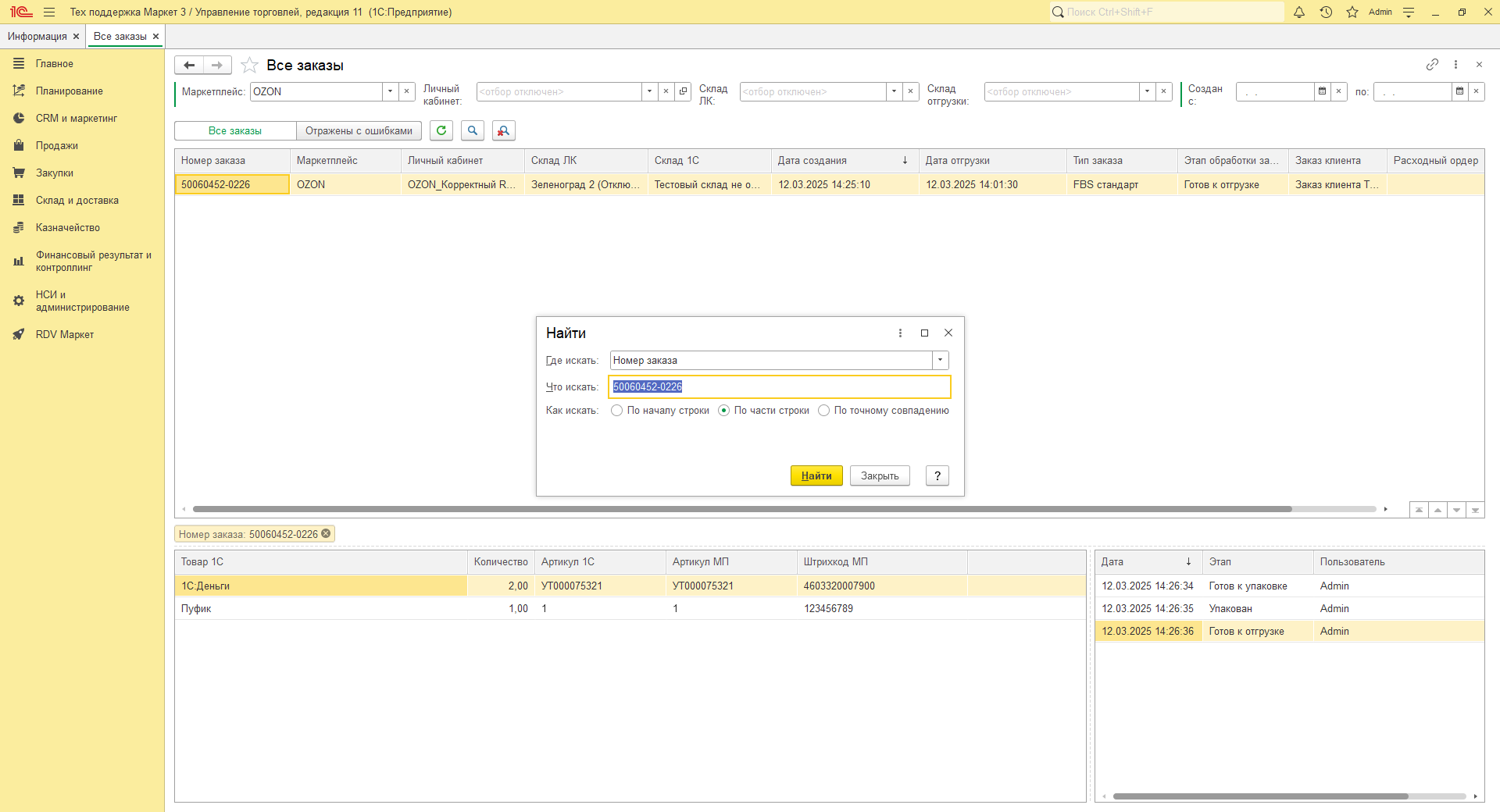Add Все заказы to favorites star
1500x812 pixels.
(x=249, y=66)
